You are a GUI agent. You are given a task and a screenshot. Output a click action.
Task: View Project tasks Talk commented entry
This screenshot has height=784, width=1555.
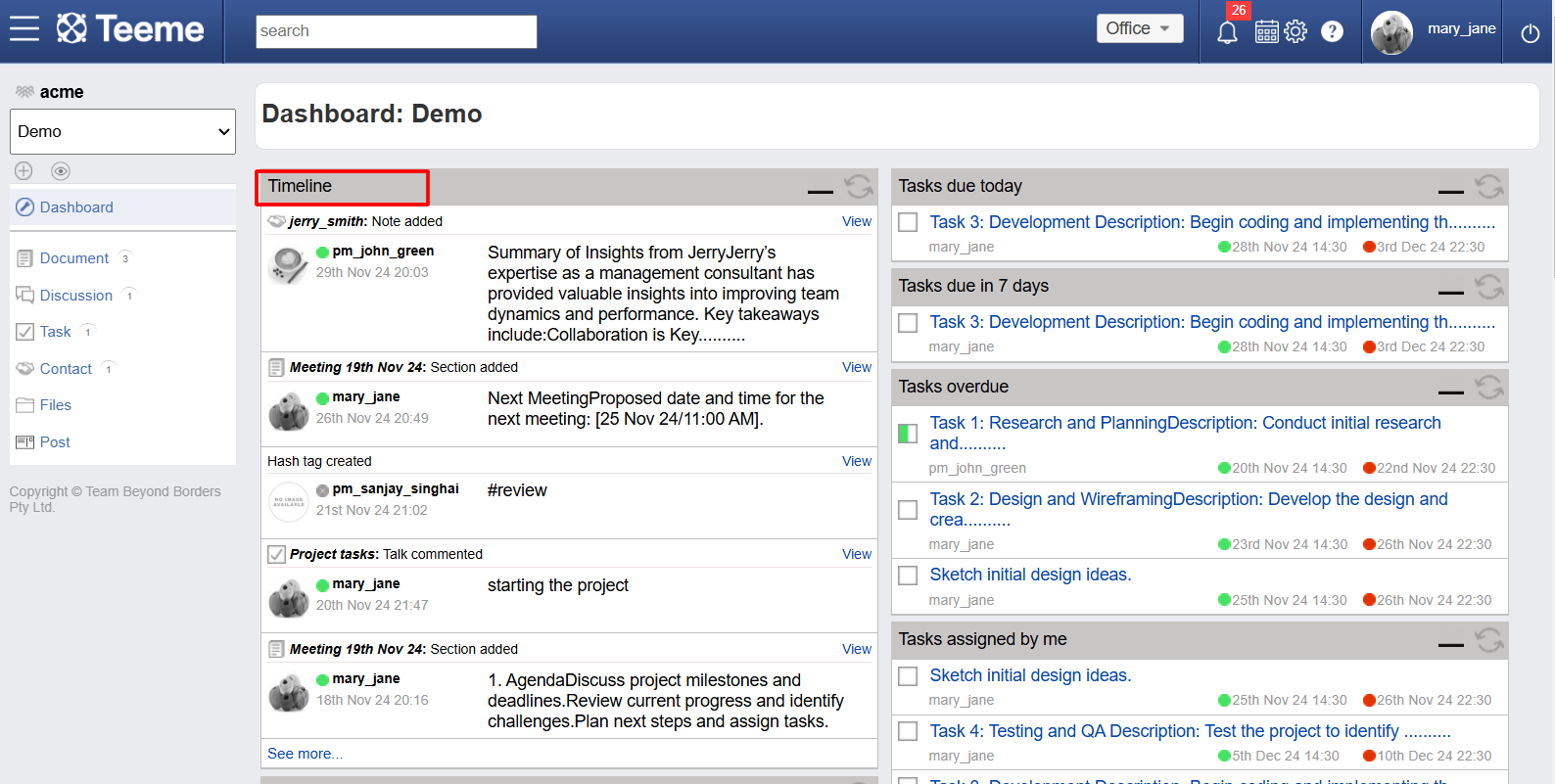pyautogui.click(x=857, y=554)
